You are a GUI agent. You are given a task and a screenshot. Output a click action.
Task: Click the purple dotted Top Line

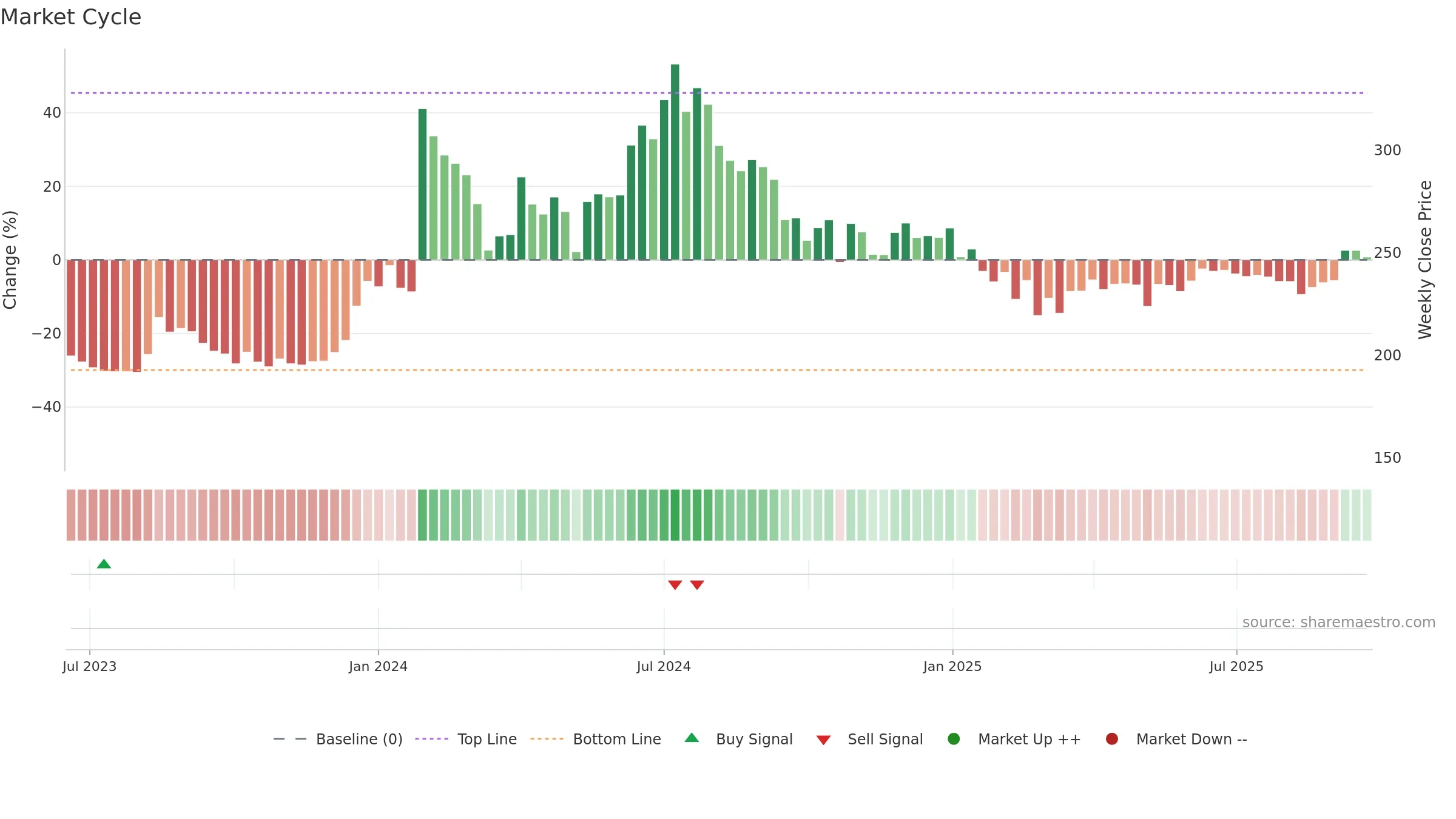point(718,93)
